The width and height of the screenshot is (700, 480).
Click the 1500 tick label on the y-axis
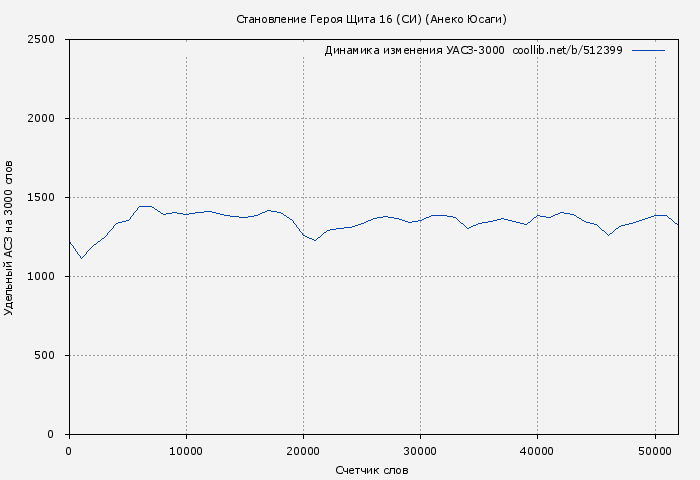coord(47,198)
